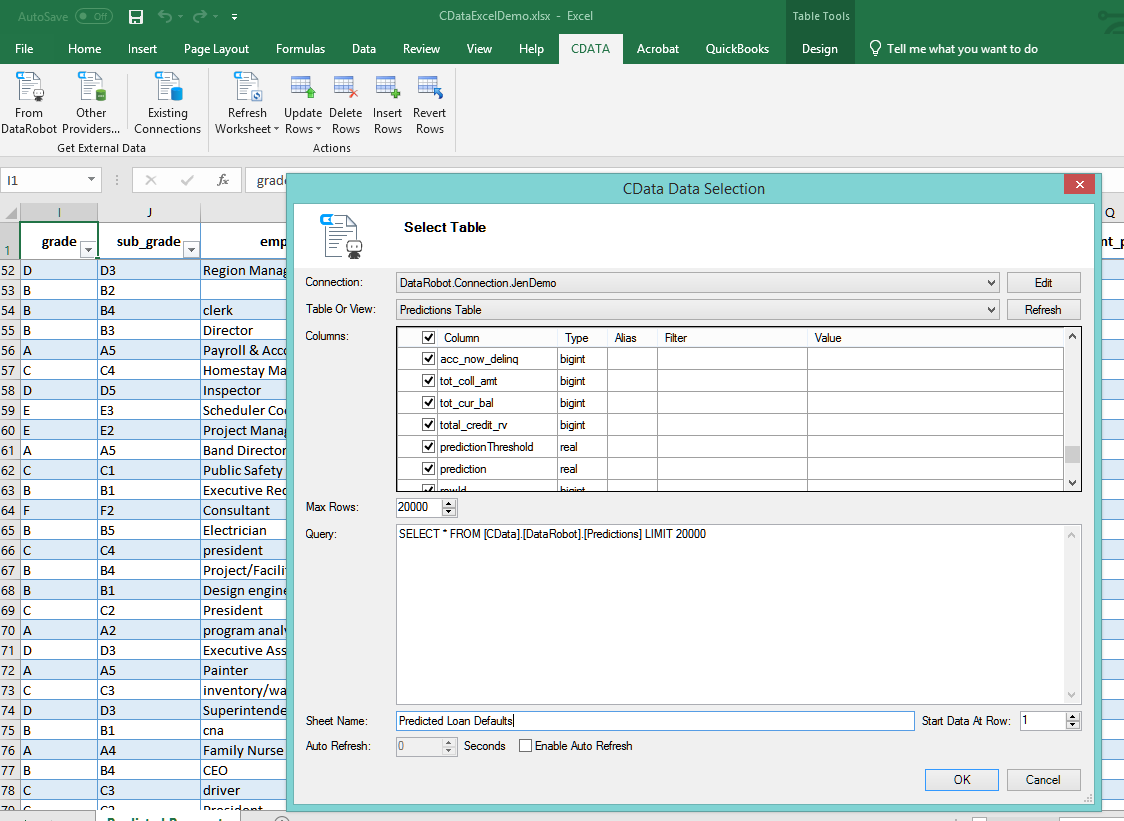The width and height of the screenshot is (1124, 821).
Task: Cancel formula entry with X icon
Action: pos(151,180)
